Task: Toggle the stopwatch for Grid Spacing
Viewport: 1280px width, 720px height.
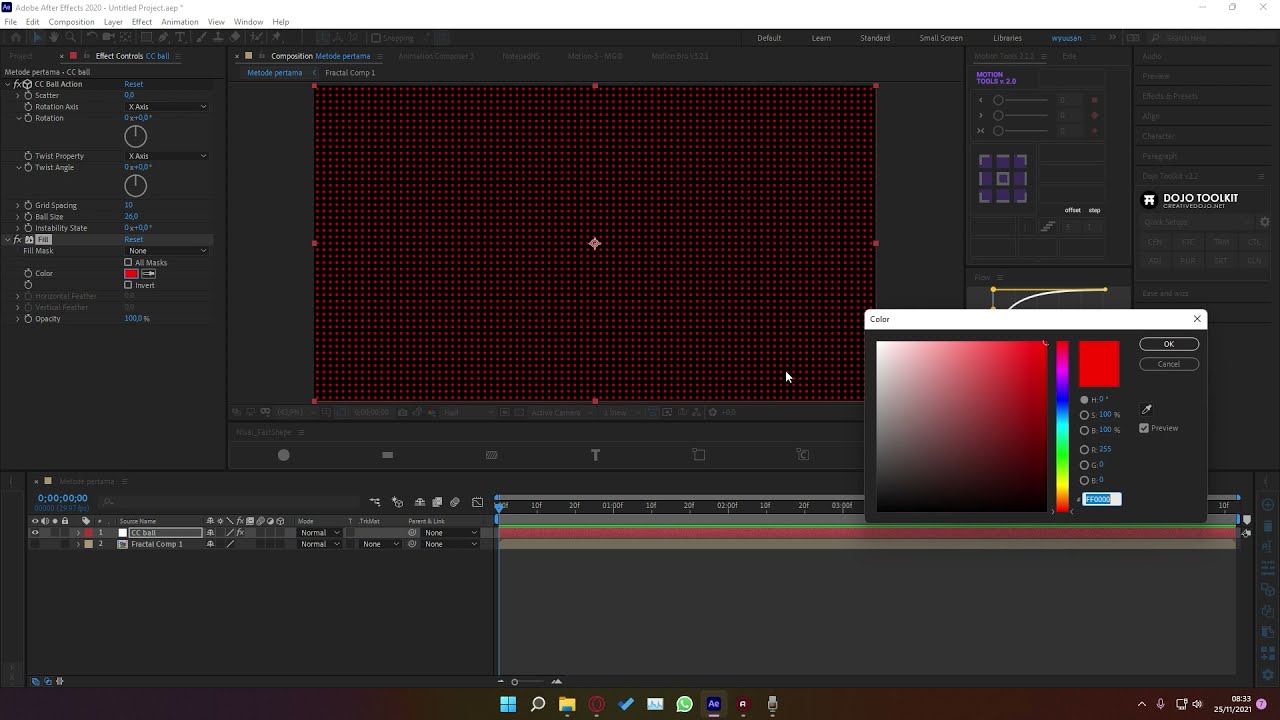Action: (x=28, y=205)
